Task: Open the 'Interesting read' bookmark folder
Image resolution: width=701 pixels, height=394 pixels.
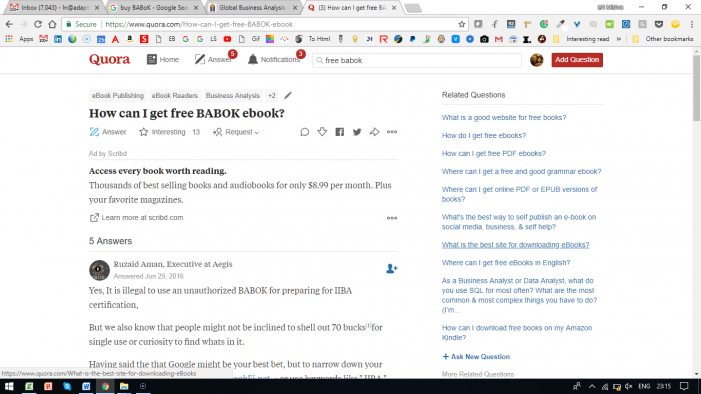Action: [x=582, y=39]
